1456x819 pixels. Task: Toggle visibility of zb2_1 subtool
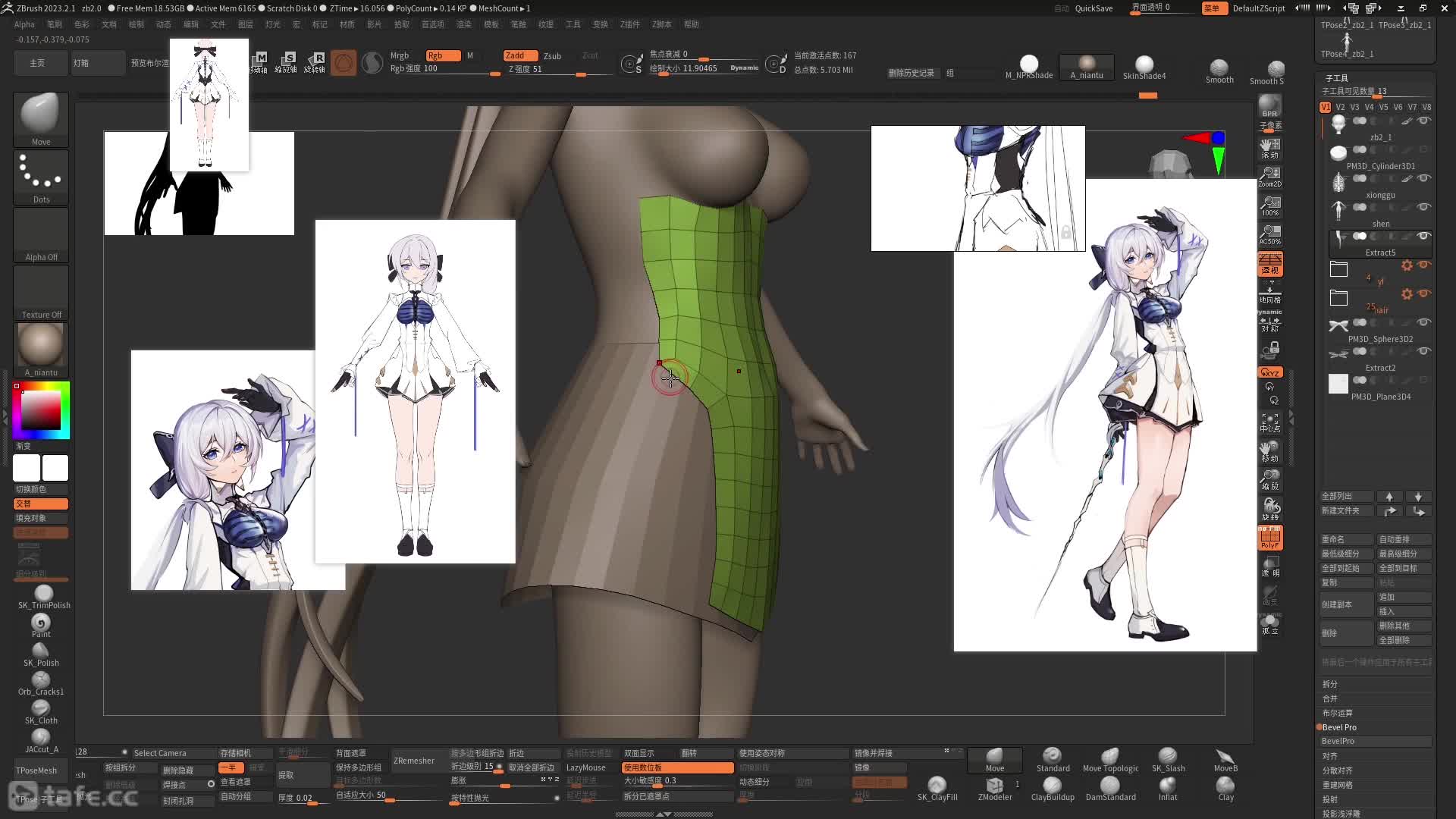coord(1423,121)
